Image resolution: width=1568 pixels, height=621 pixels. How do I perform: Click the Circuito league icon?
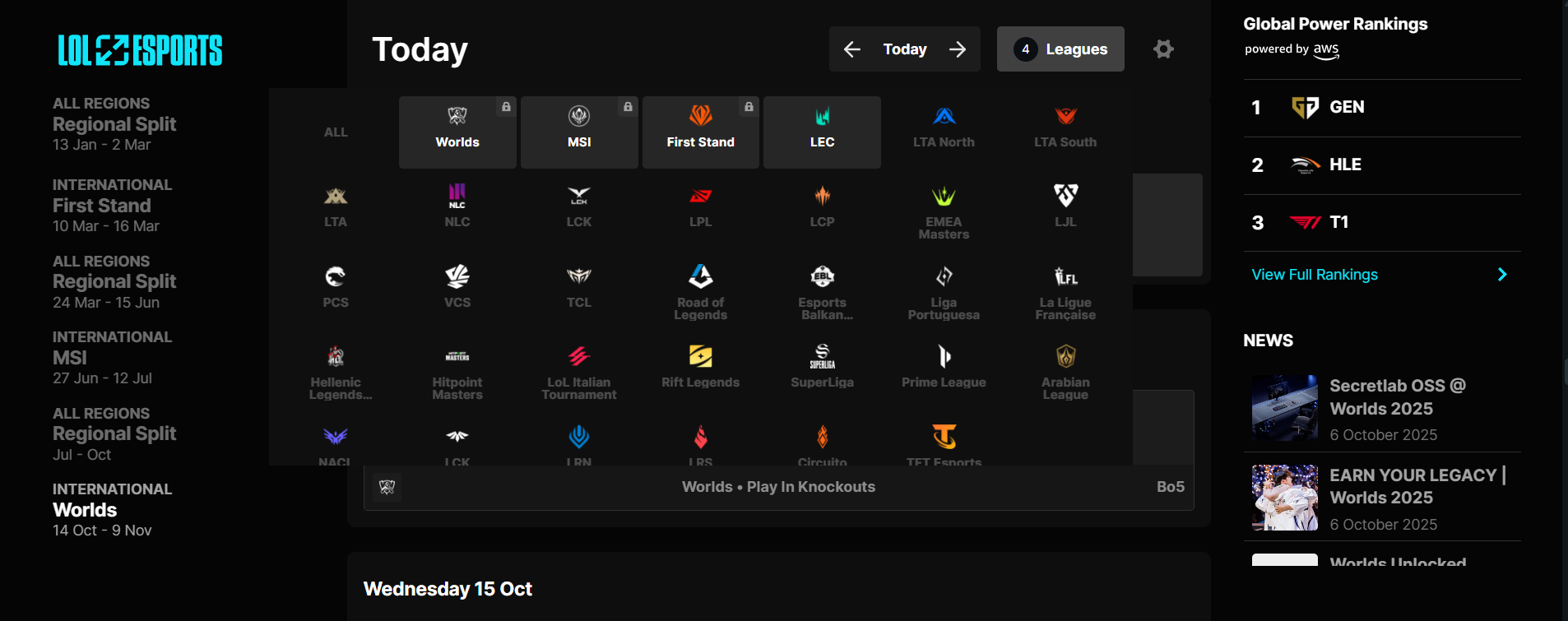click(x=822, y=436)
